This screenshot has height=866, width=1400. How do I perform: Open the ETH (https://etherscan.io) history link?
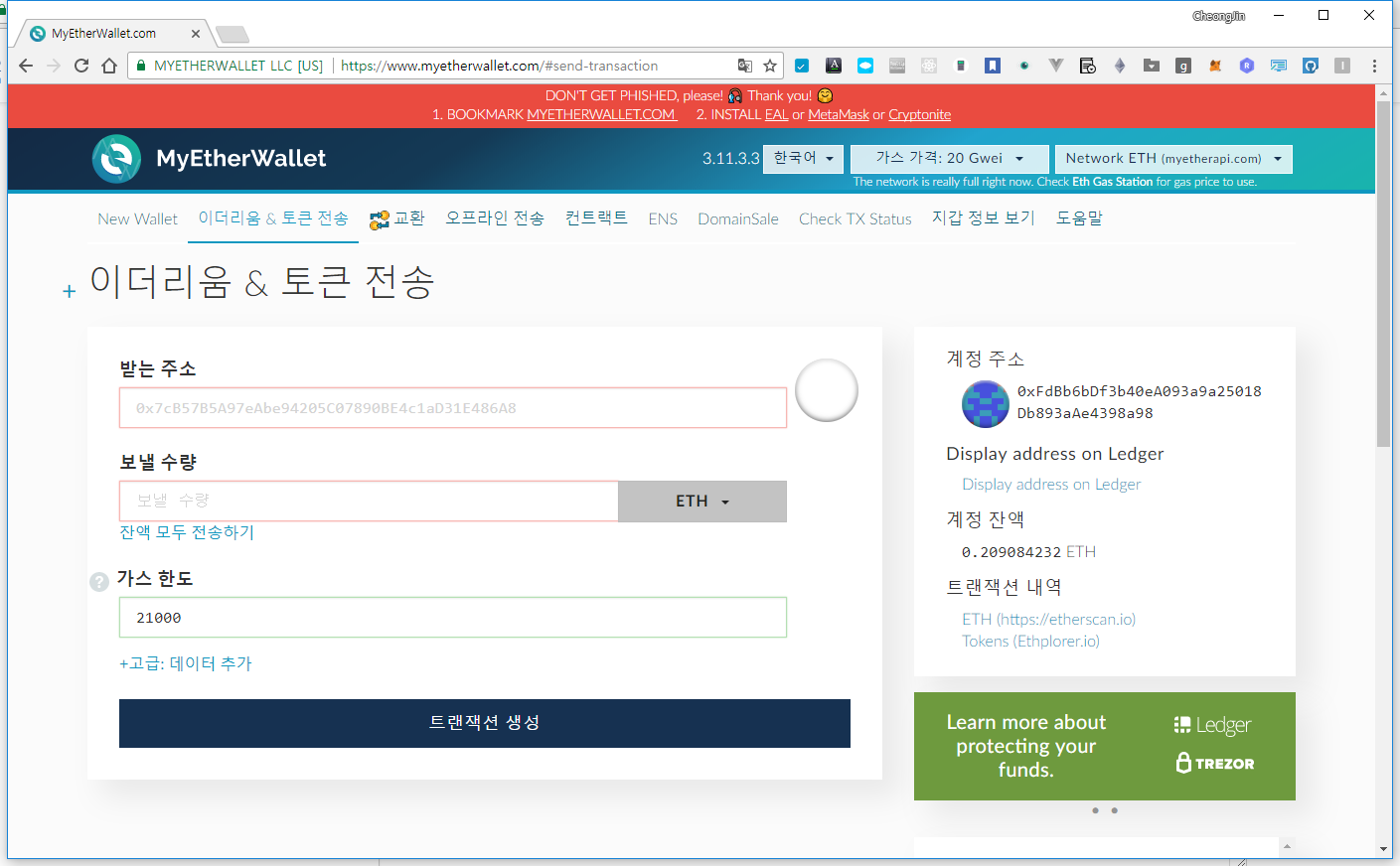click(x=1048, y=620)
